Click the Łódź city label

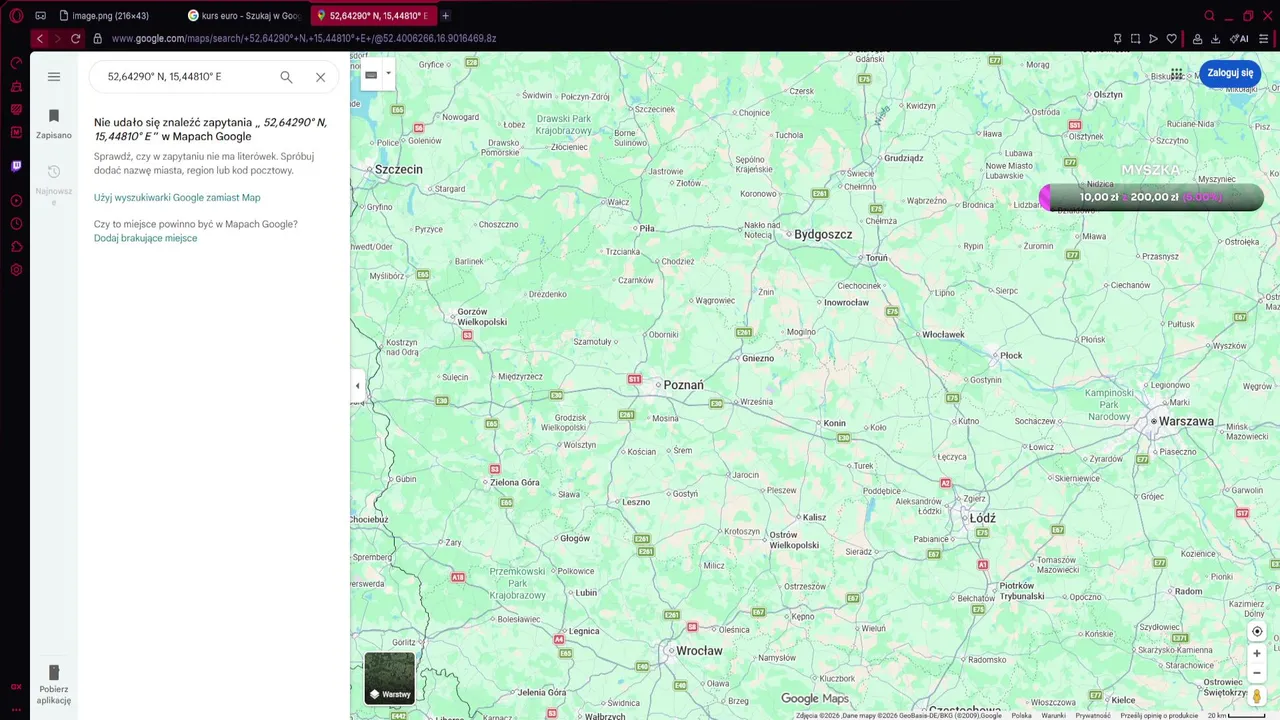[x=983, y=518]
